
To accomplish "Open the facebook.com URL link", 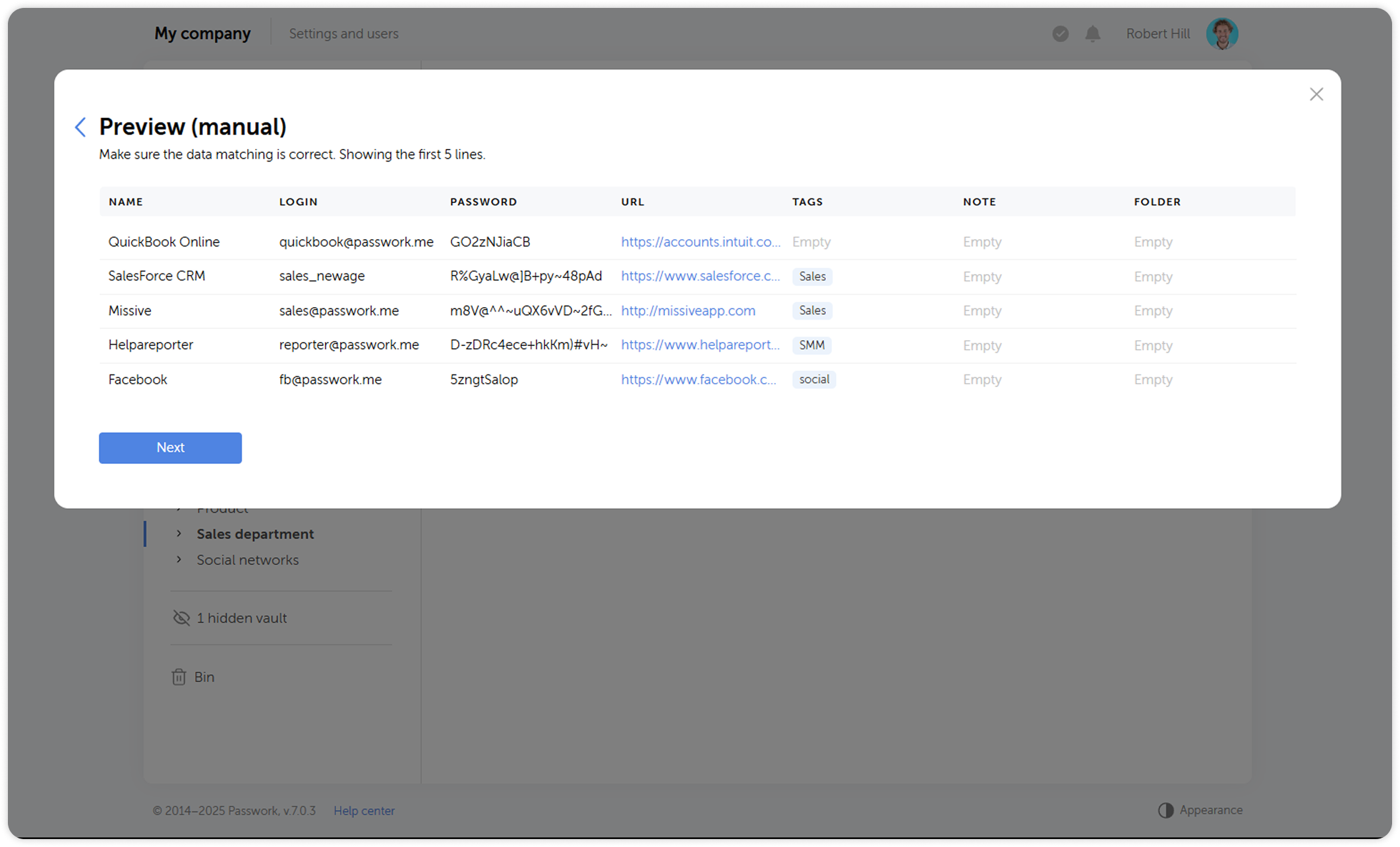I will click(x=699, y=379).
